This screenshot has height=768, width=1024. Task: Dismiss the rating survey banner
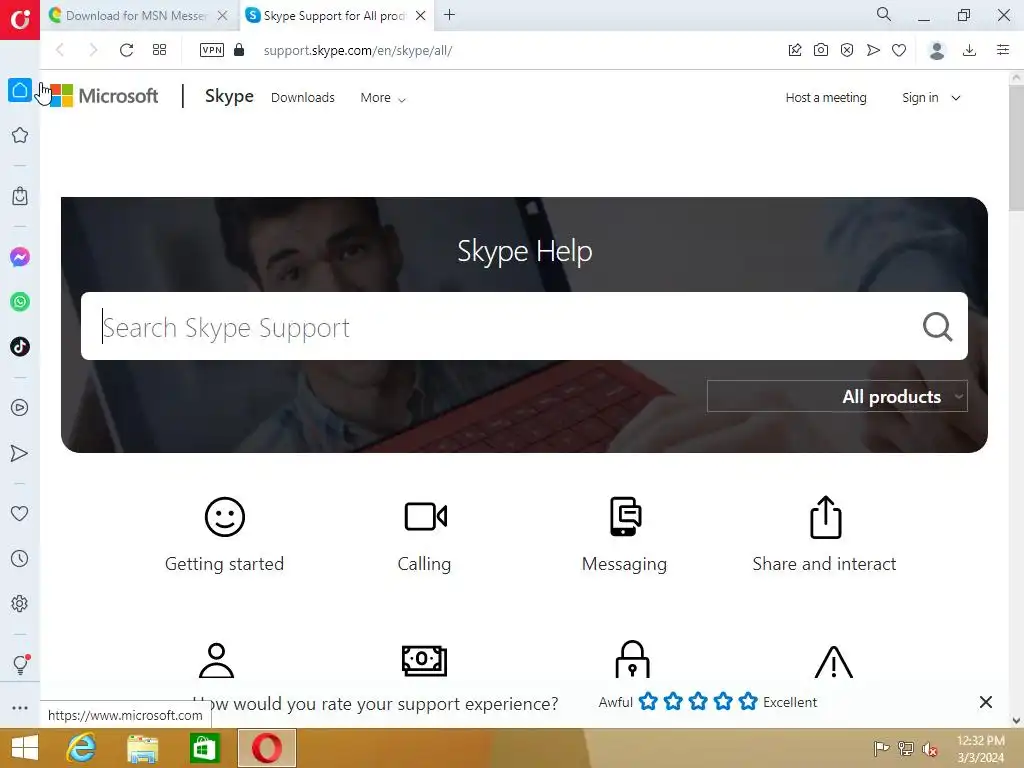986,702
